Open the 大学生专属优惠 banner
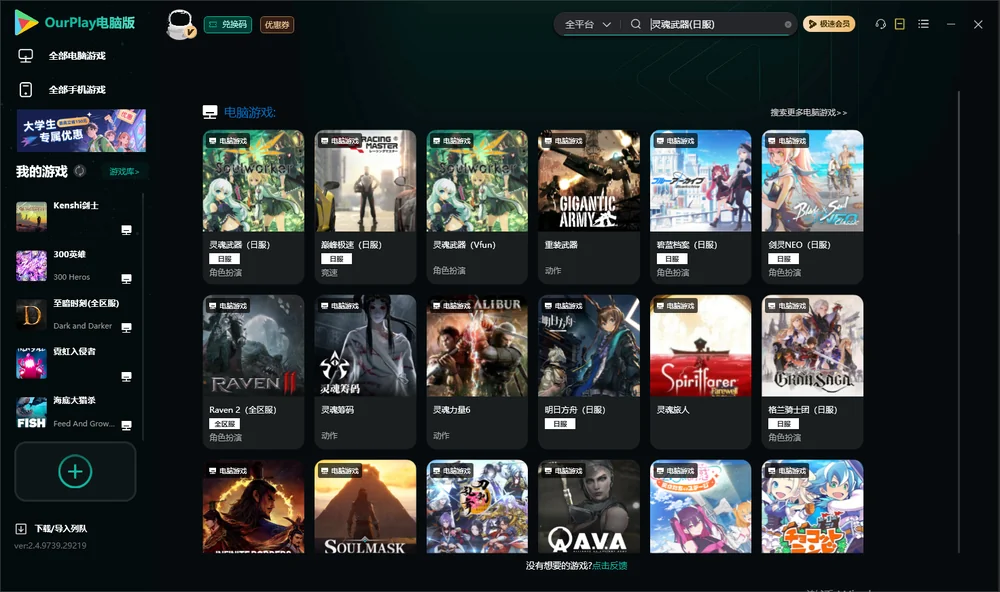Screen dimensions: 1000x592 tap(82, 131)
